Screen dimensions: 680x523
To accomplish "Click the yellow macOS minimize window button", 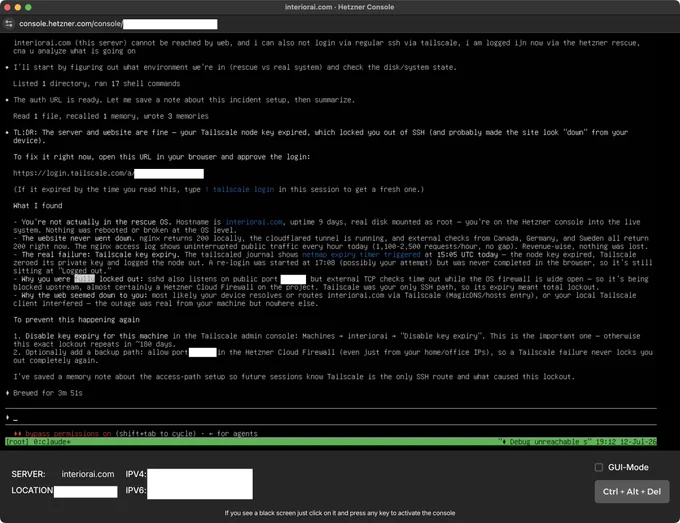I will (18, 7).
